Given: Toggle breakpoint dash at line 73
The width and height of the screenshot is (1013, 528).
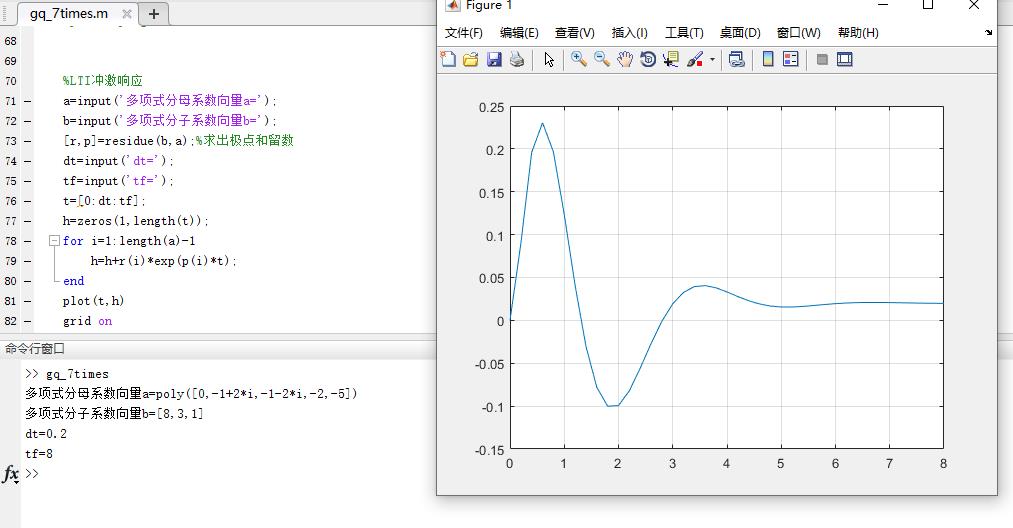Looking at the screenshot, I should pos(28,142).
